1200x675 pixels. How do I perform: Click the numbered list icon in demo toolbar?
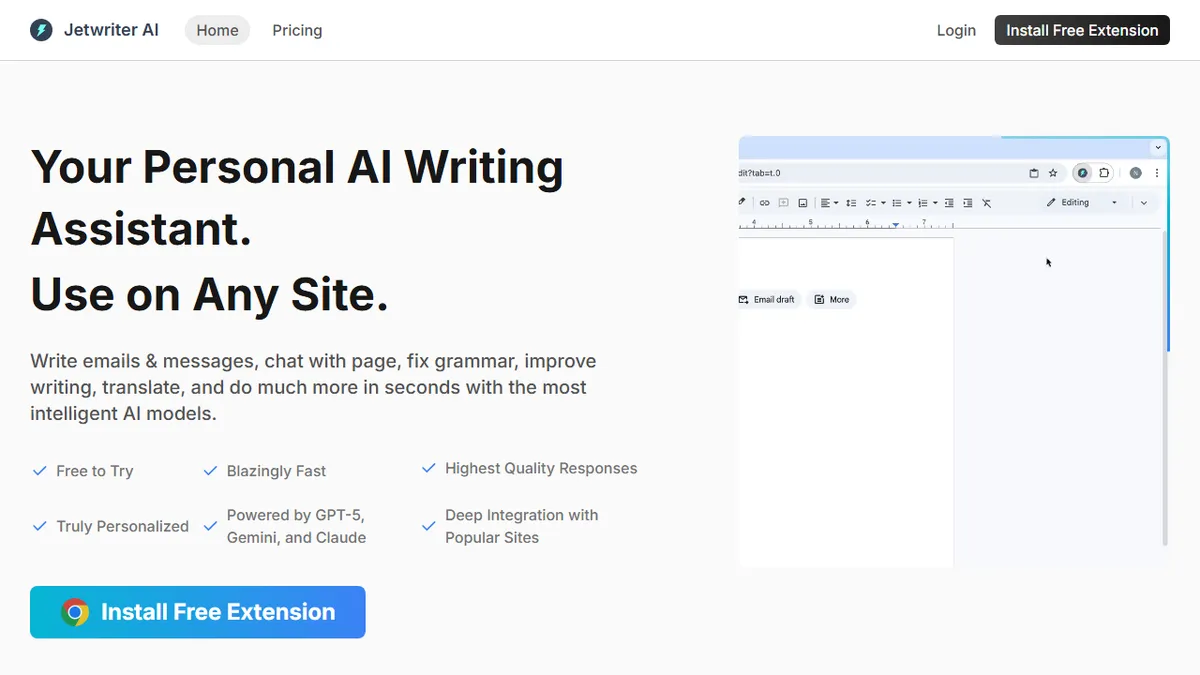click(x=923, y=203)
